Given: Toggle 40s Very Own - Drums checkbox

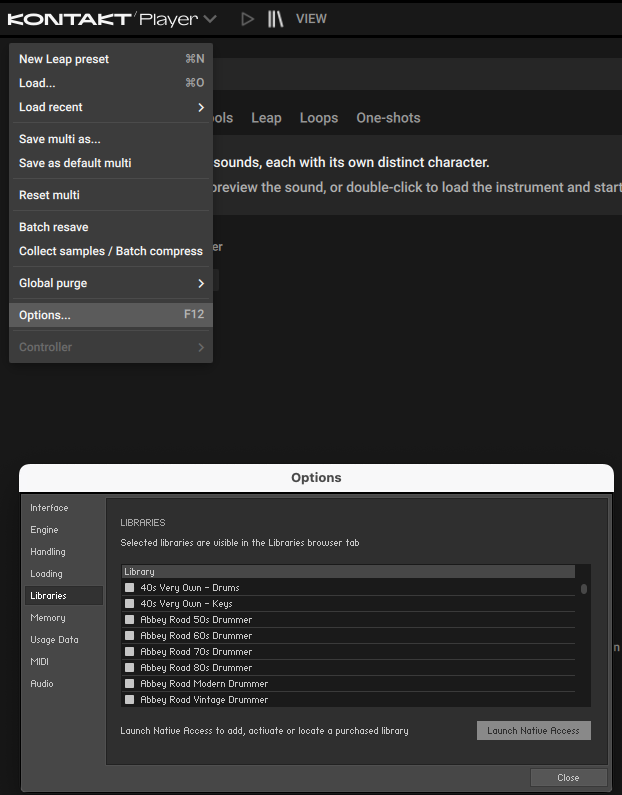Looking at the screenshot, I should click(x=129, y=588).
